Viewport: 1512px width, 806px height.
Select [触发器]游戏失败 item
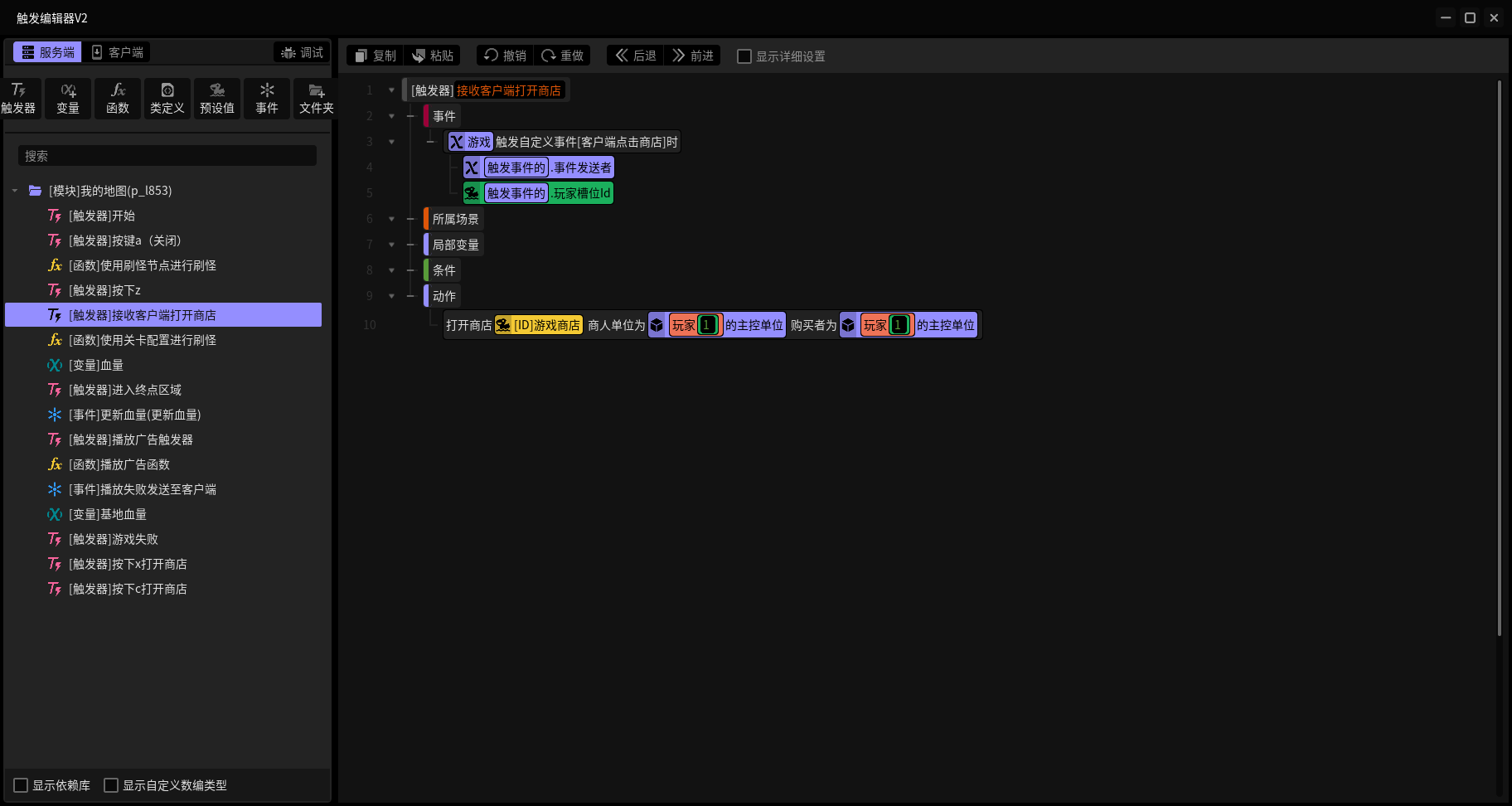point(163,539)
